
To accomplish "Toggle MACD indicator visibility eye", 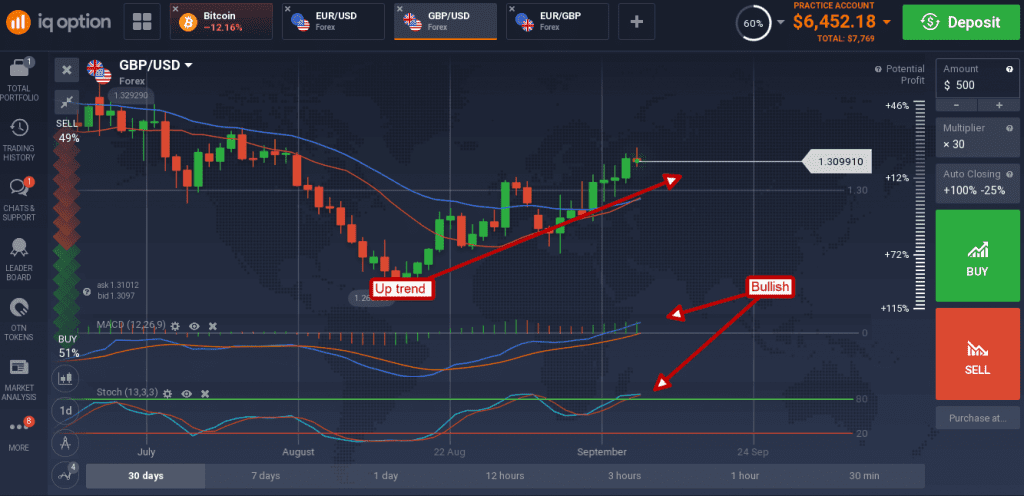I will (x=194, y=325).
